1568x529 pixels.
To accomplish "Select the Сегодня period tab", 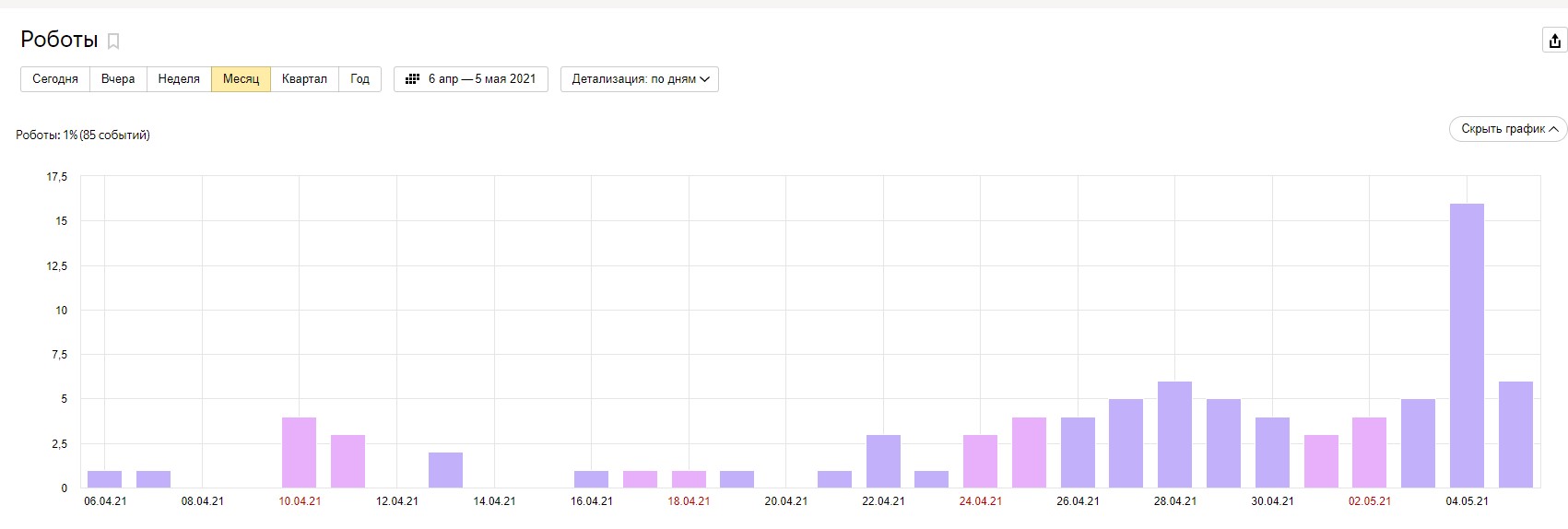I will point(55,79).
